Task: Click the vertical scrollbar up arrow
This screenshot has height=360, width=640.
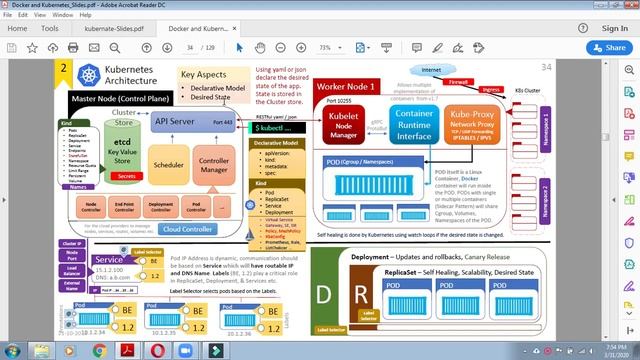Action: coord(606,64)
